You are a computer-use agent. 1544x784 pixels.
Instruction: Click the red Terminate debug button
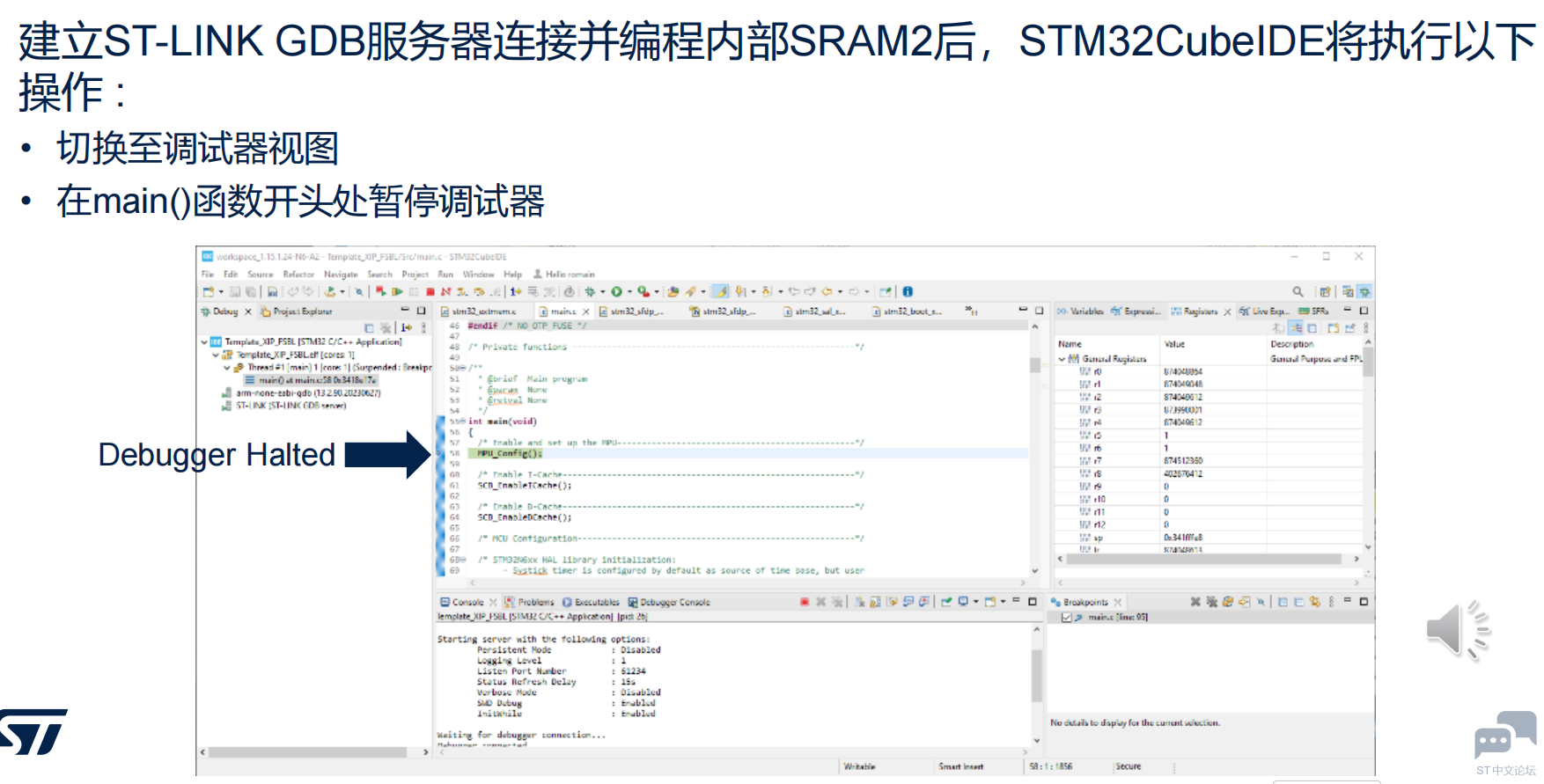430,292
